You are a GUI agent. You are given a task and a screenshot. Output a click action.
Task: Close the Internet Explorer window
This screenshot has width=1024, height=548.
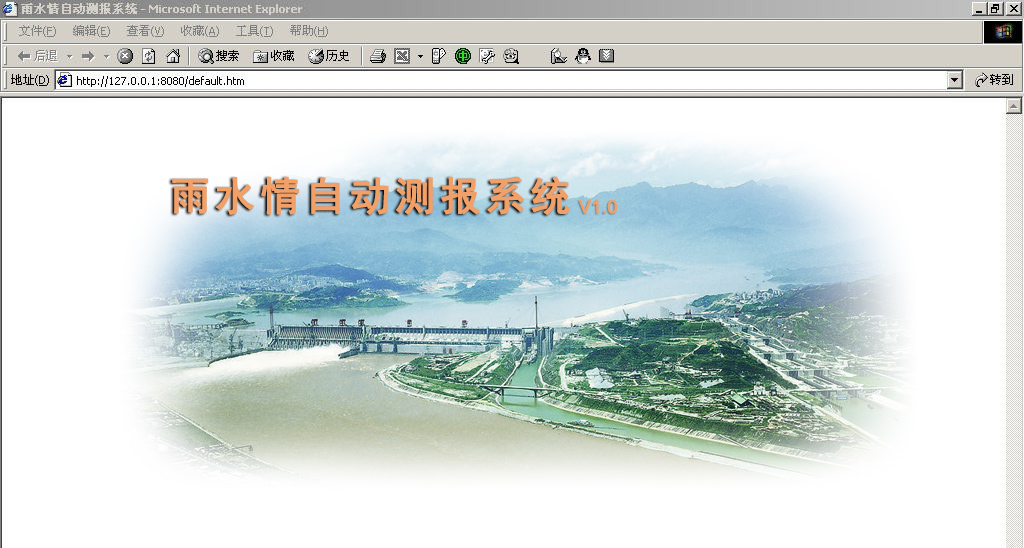point(1012,8)
